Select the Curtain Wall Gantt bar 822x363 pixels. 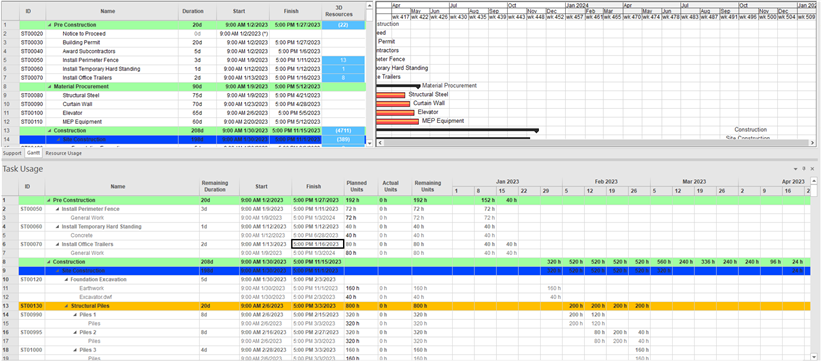pyautogui.click(x=393, y=104)
